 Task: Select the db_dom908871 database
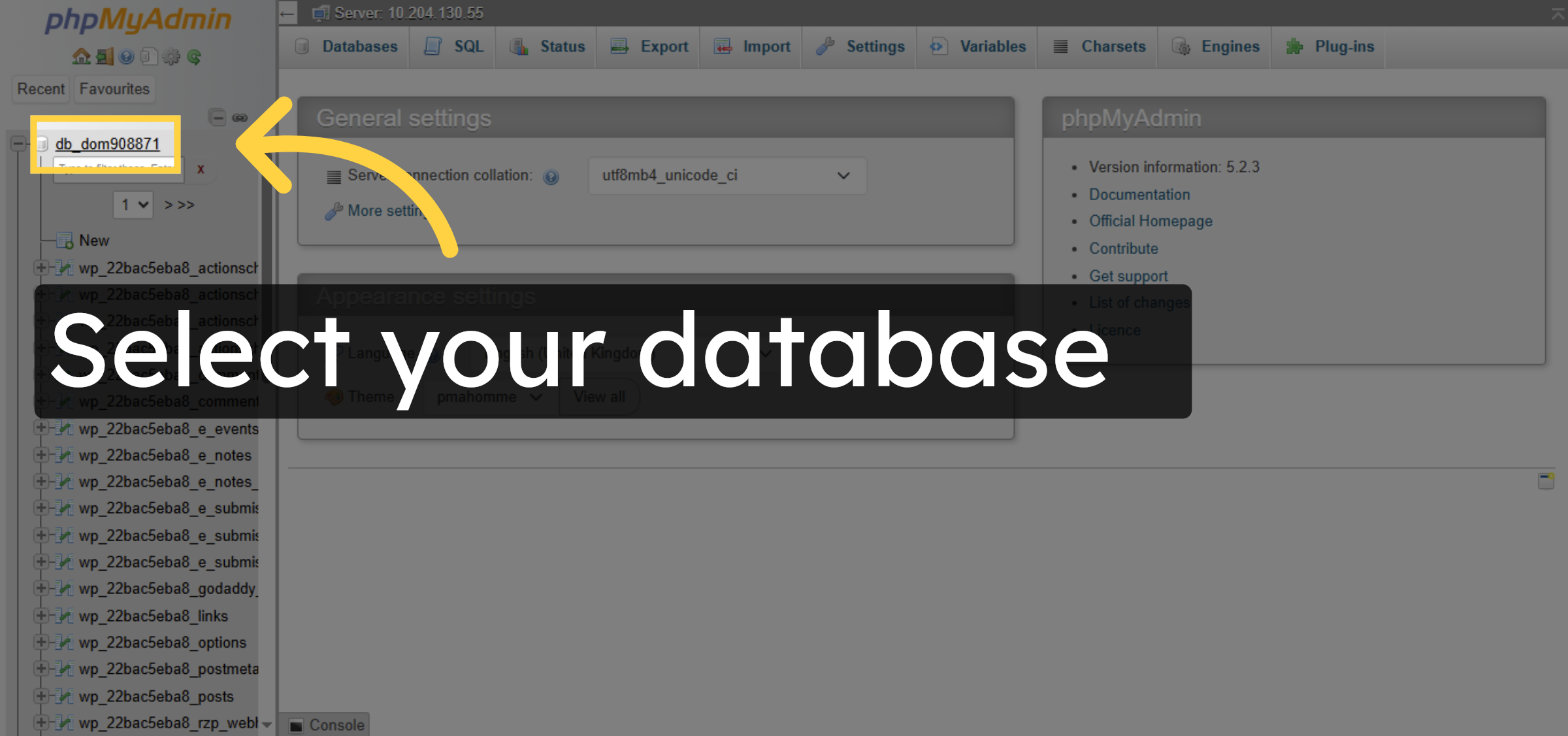[x=108, y=144]
